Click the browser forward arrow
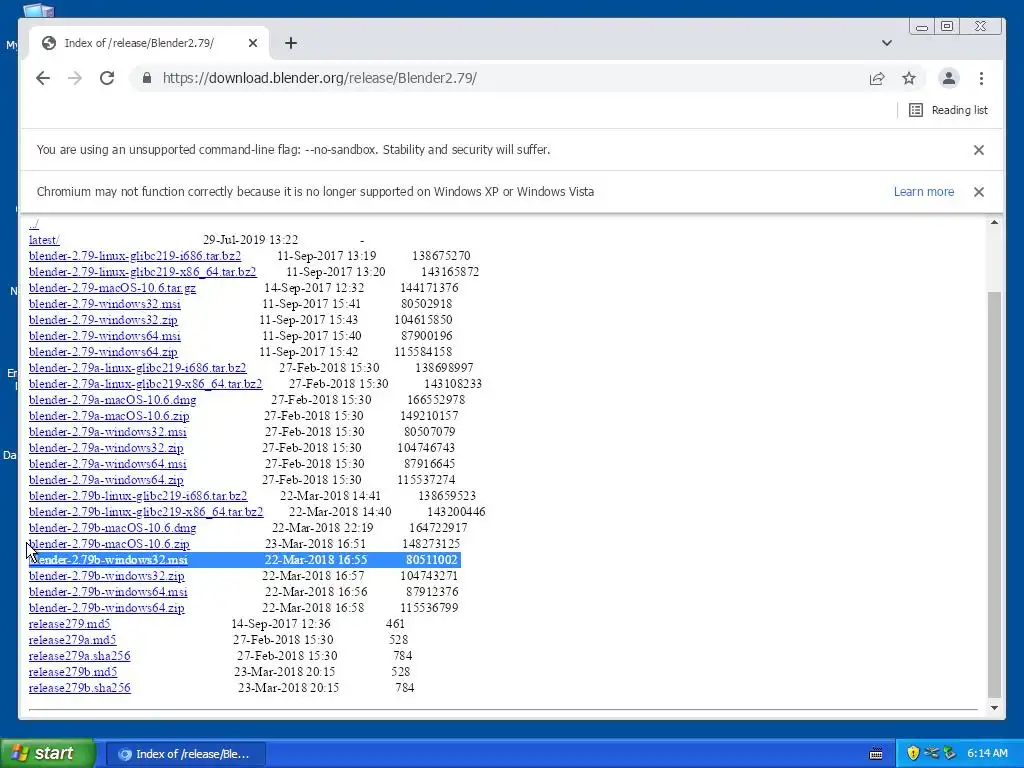This screenshot has width=1024, height=768. 75,78
